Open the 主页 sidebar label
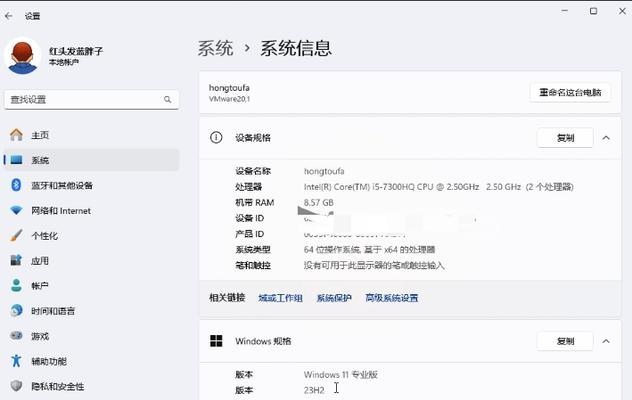Viewport: 632px width, 400px height. (40, 135)
